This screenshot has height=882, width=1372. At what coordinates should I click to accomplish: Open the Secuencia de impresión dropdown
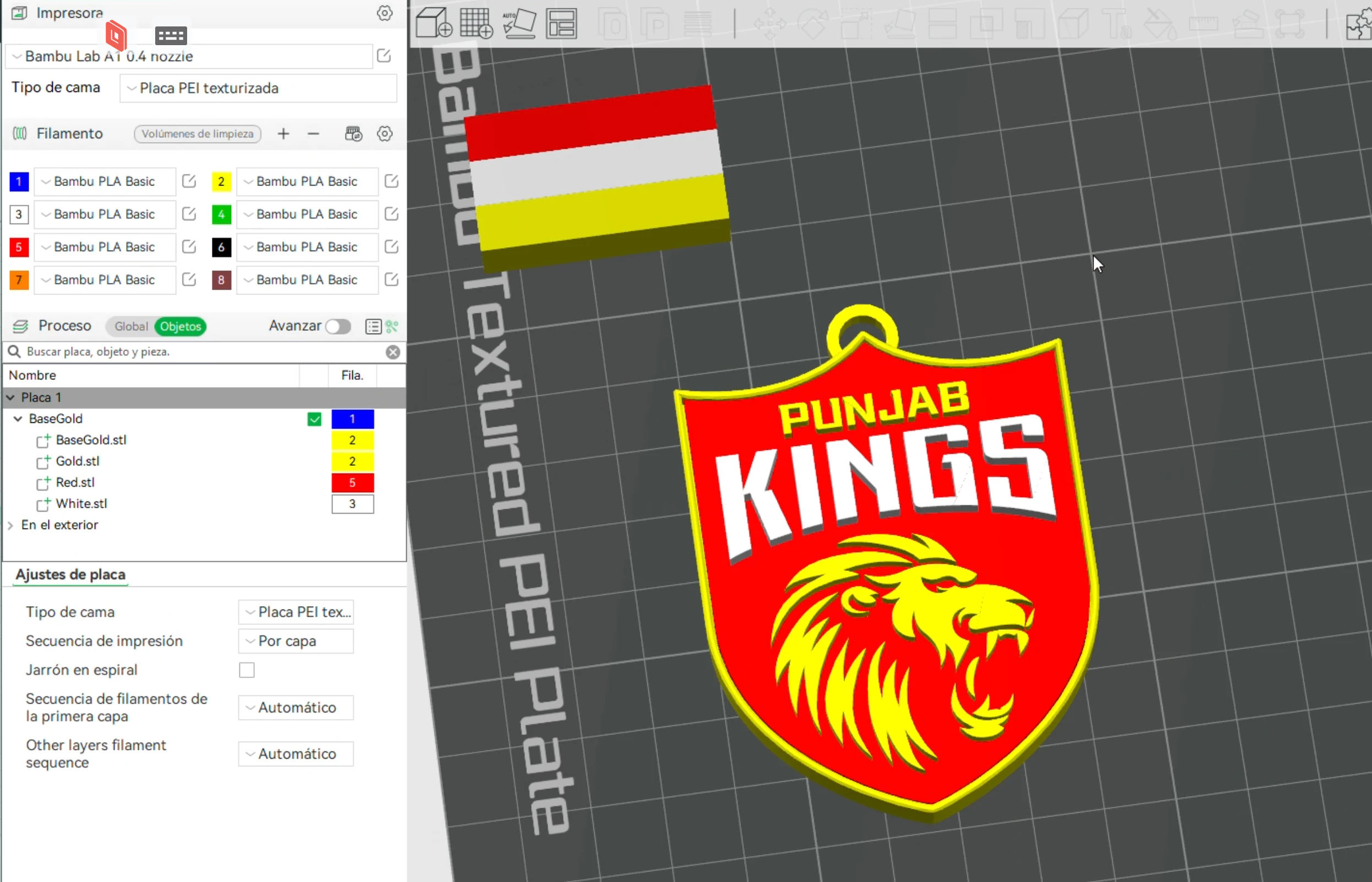point(296,641)
